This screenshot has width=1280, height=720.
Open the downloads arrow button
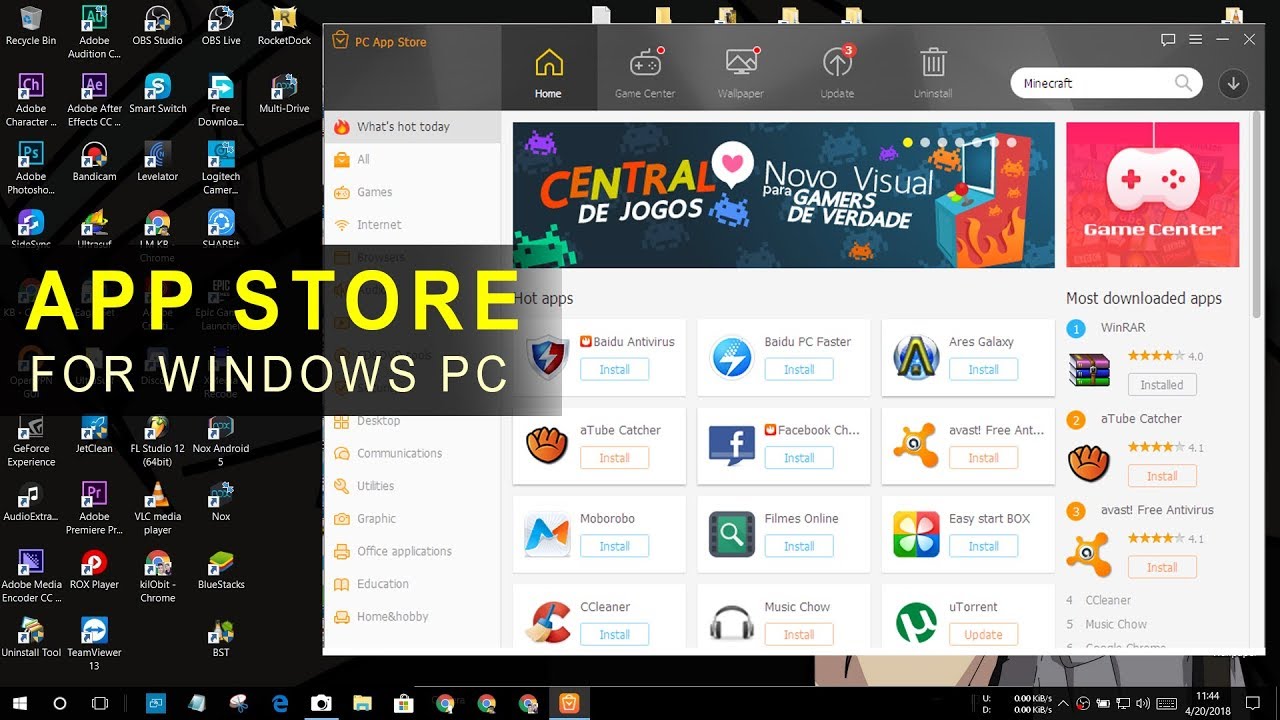(x=1233, y=84)
